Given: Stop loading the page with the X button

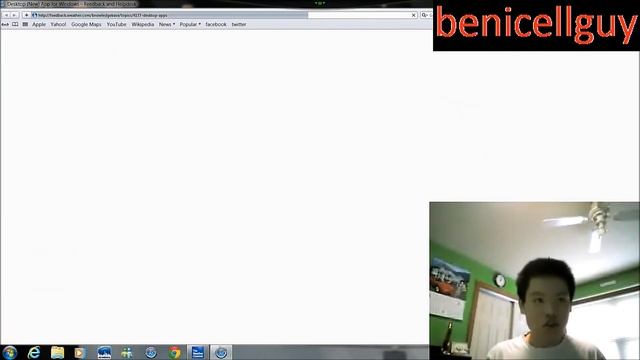Looking at the screenshot, I should point(413,15).
